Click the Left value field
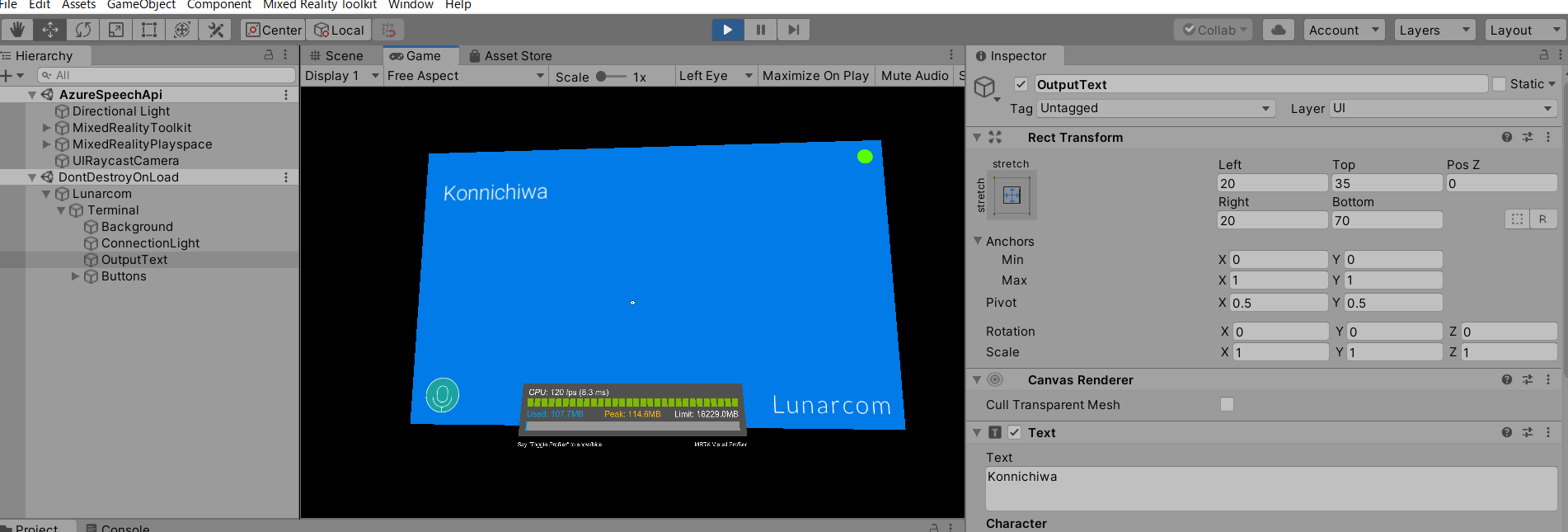Screen dimensions: 1568x532 point(1273,183)
